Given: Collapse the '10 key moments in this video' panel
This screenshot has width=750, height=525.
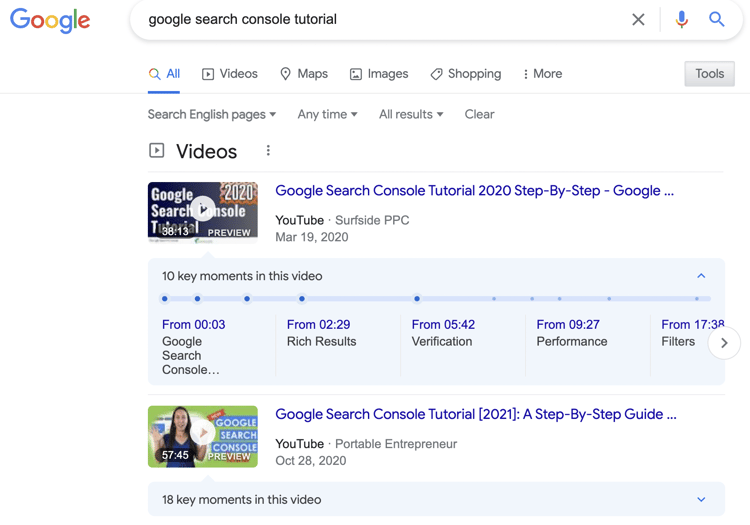Looking at the screenshot, I should pyautogui.click(x=701, y=276).
